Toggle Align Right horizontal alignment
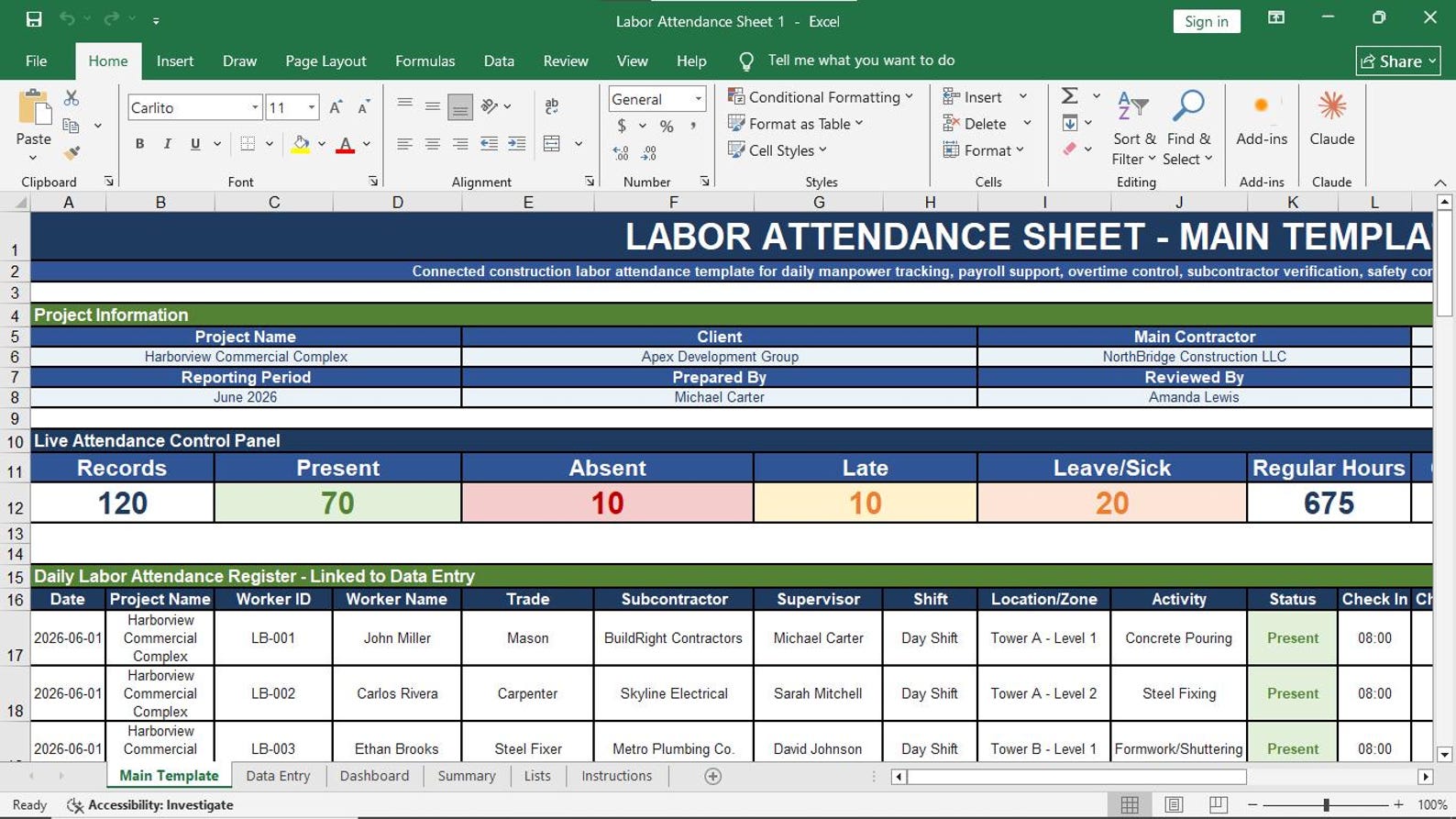The image size is (1456, 819). 460,144
